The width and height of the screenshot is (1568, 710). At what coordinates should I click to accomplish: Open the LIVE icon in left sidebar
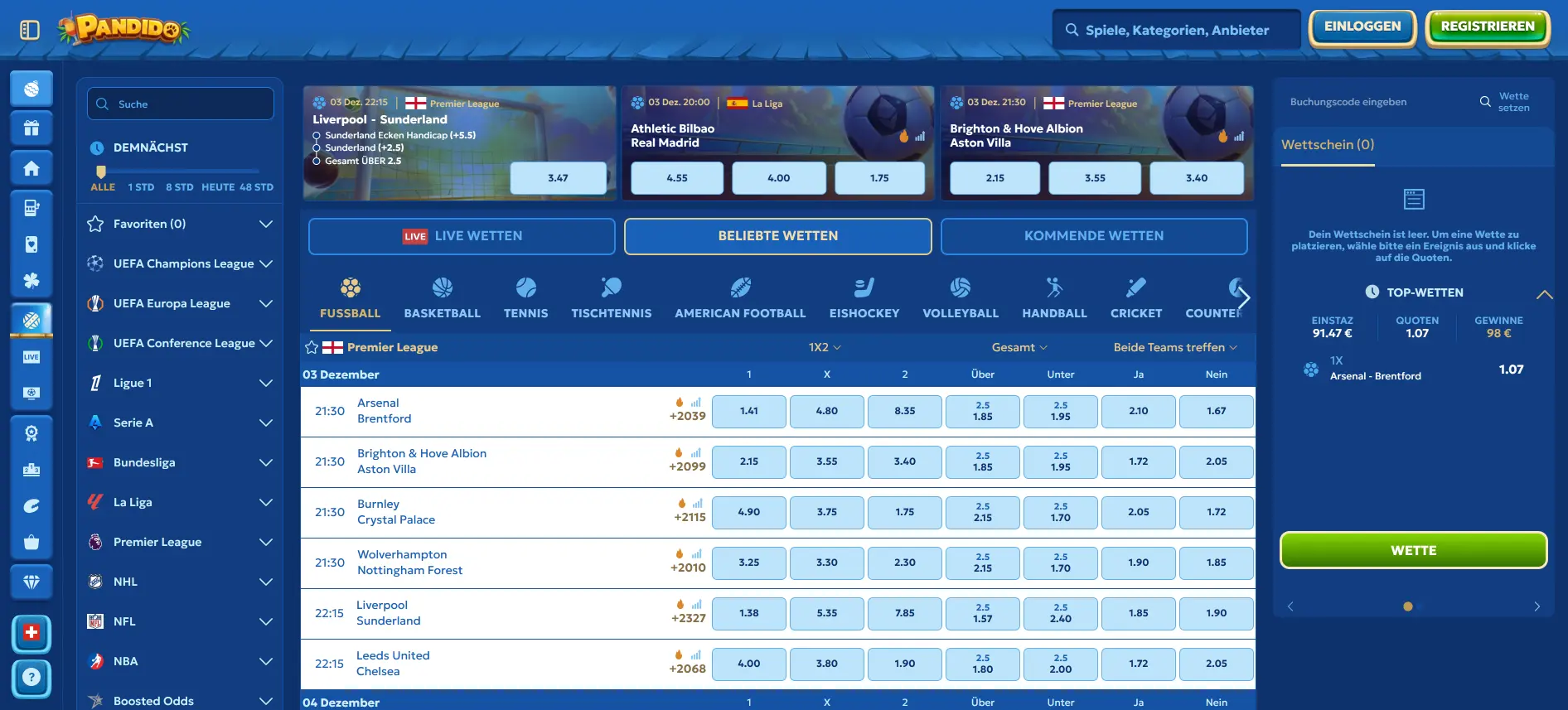(x=31, y=357)
